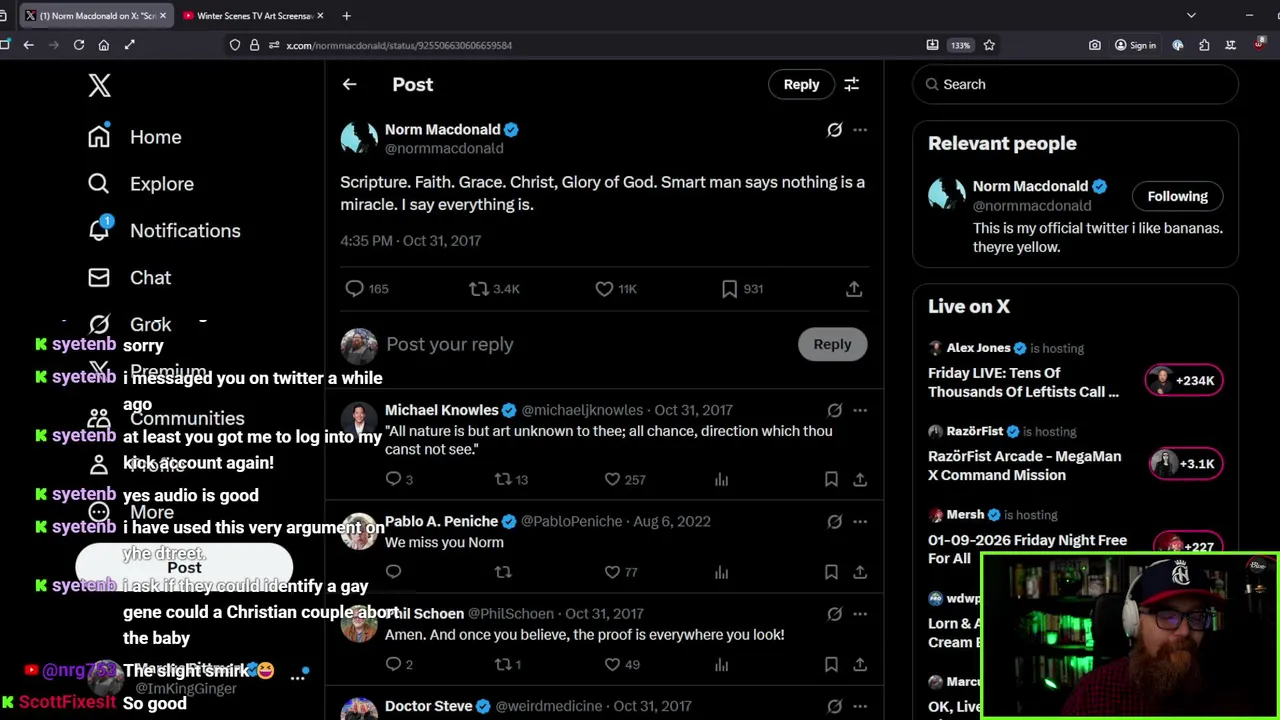Open more options on Doctor Steve reply
Image resolution: width=1280 pixels, height=720 pixels.
tap(860, 706)
